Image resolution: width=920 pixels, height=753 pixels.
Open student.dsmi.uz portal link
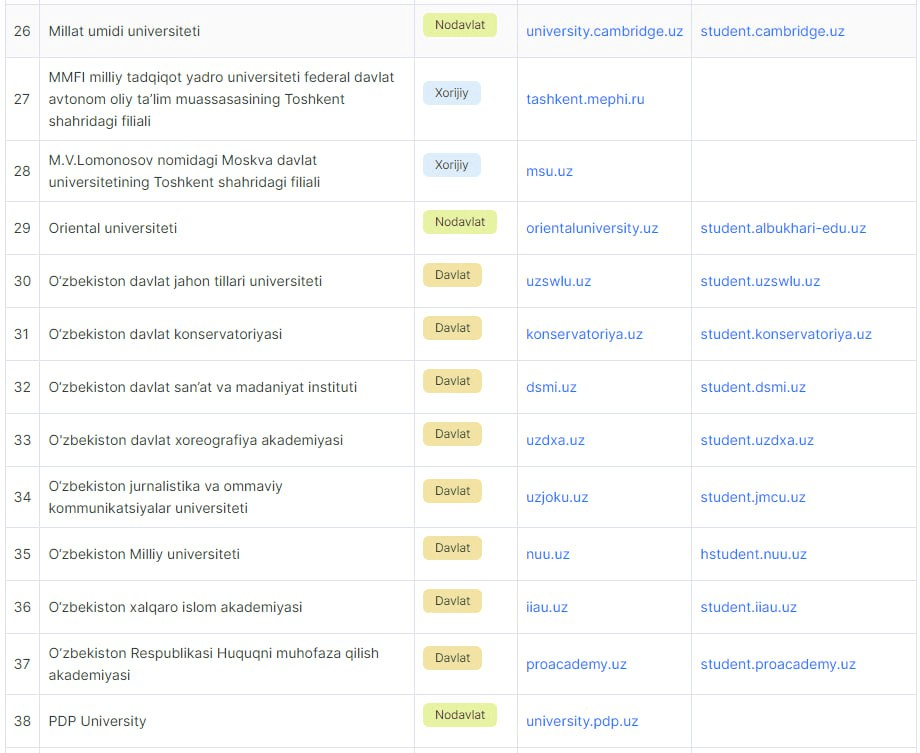point(753,387)
